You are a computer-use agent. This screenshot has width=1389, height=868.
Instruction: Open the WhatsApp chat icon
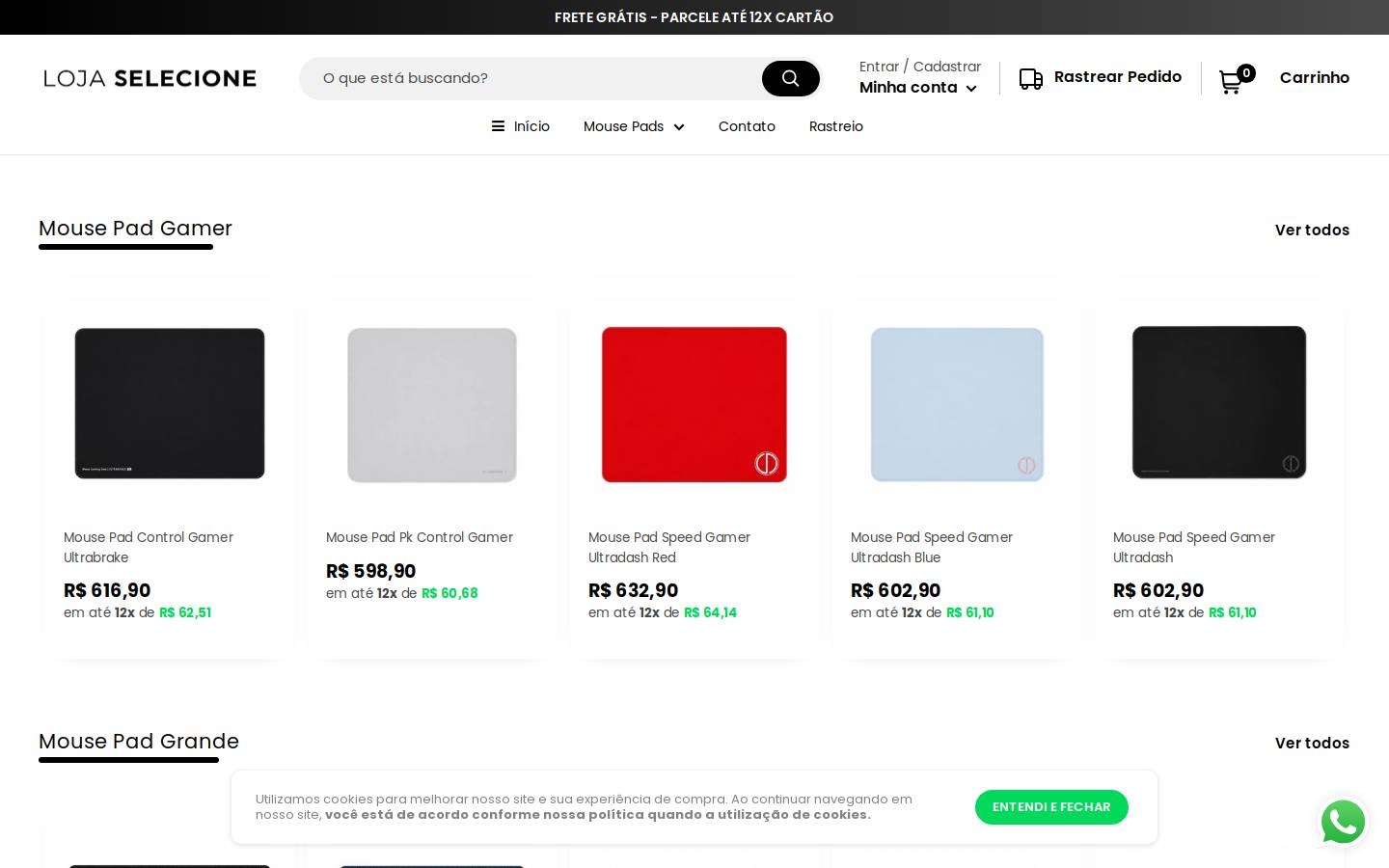coord(1343,823)
